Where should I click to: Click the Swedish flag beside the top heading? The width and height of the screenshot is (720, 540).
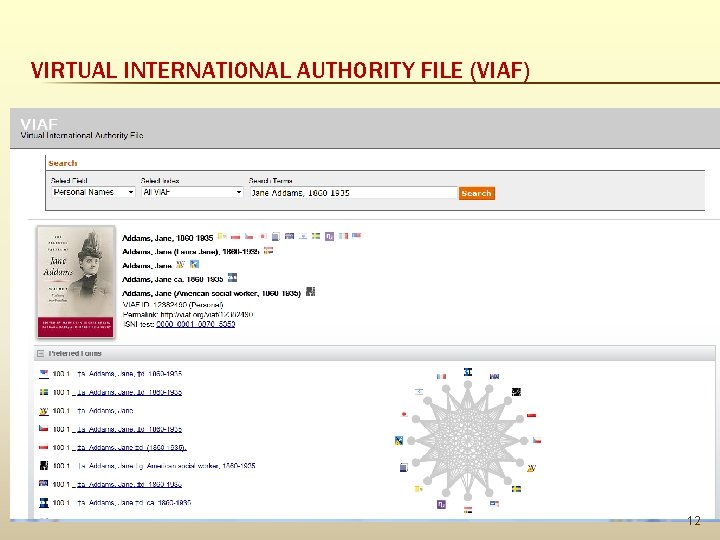point(316,236)
